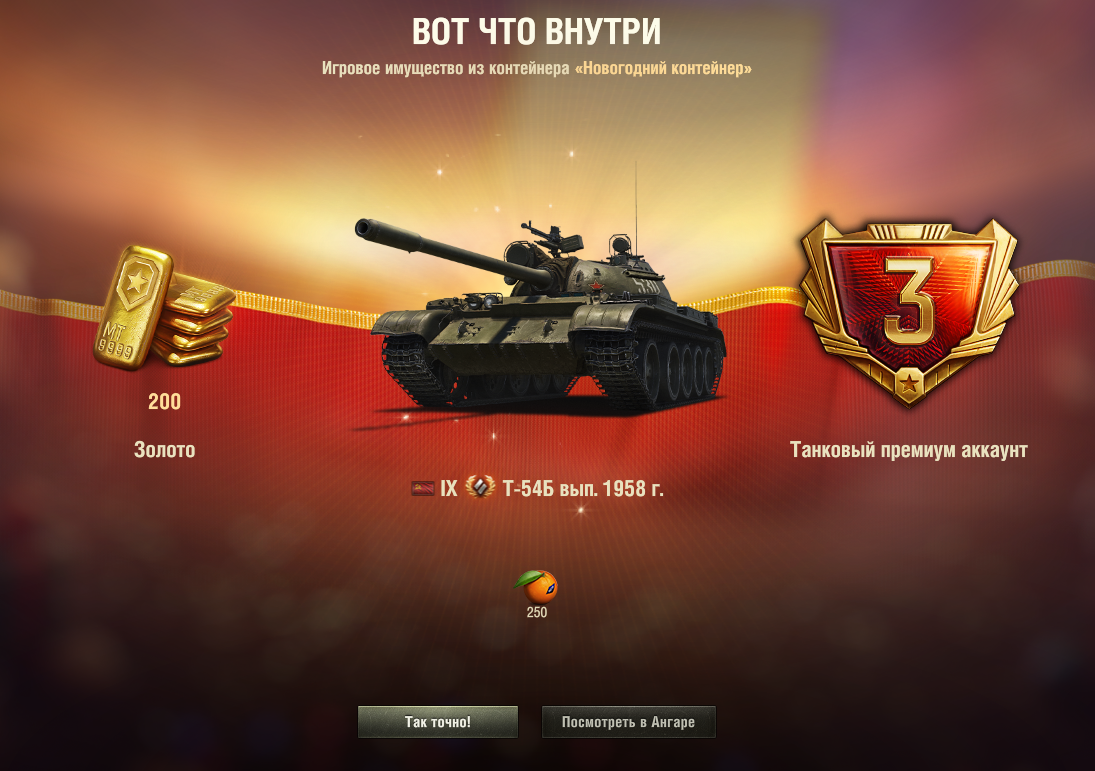Select the mandarin orange reward icon
The image size is (1095, 771).
(536, 586)
